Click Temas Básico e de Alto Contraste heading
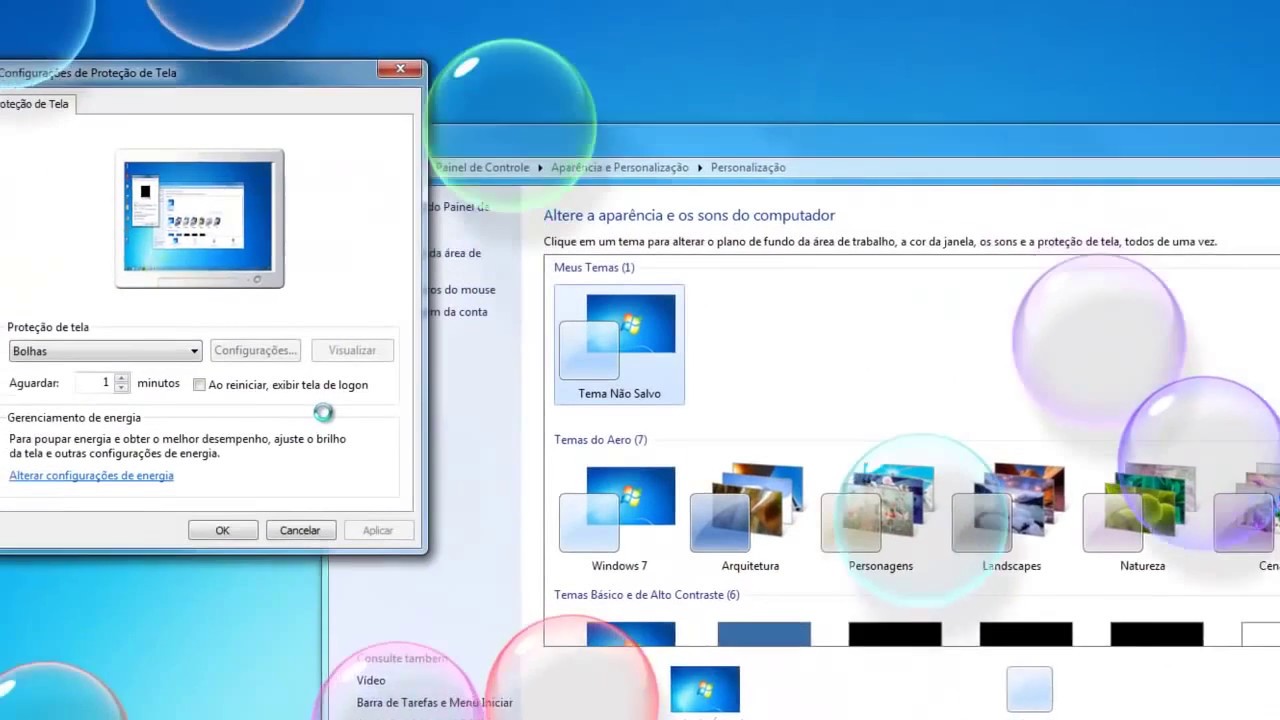Viewport: 1280px width, 720px height. point(646,595)
